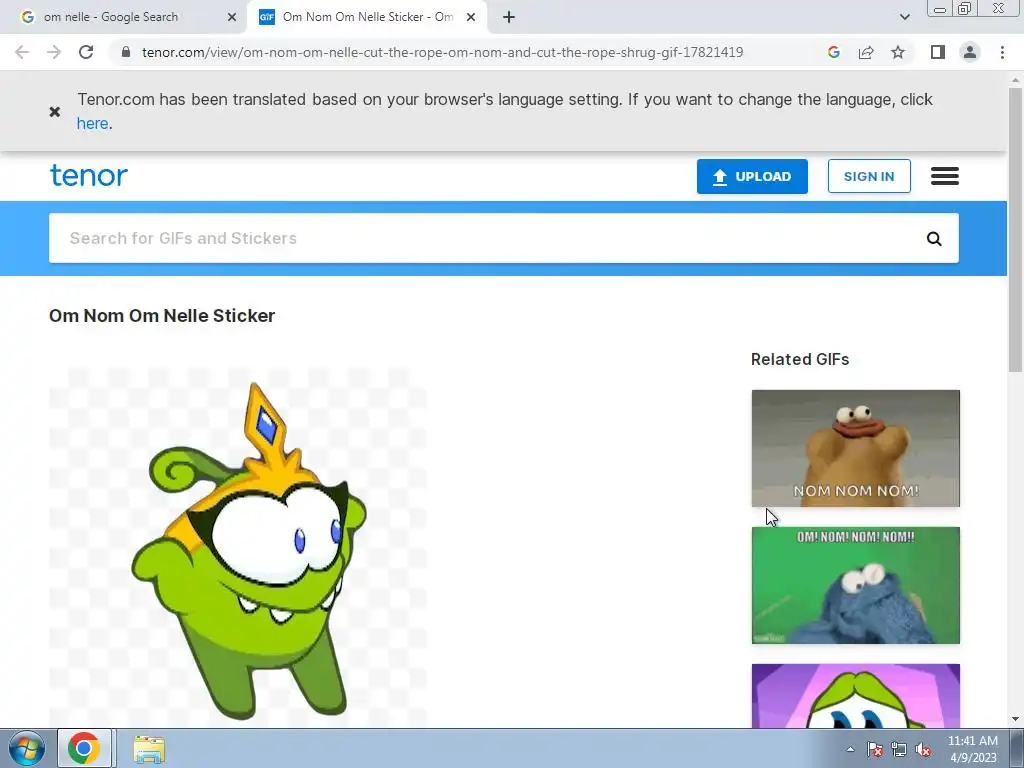Screen dimensions: 1024x768
Task: Open Chrome's three-dot menu
Action: [x=1002, y=52]
